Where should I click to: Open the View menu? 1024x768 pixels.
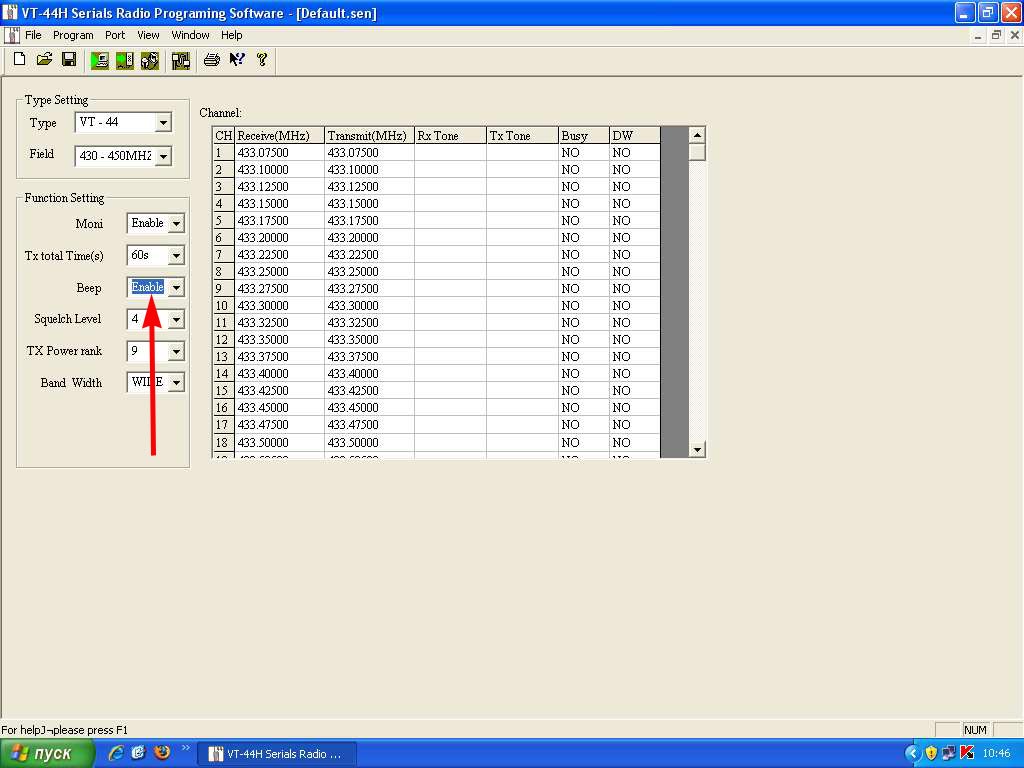(148, 35)
